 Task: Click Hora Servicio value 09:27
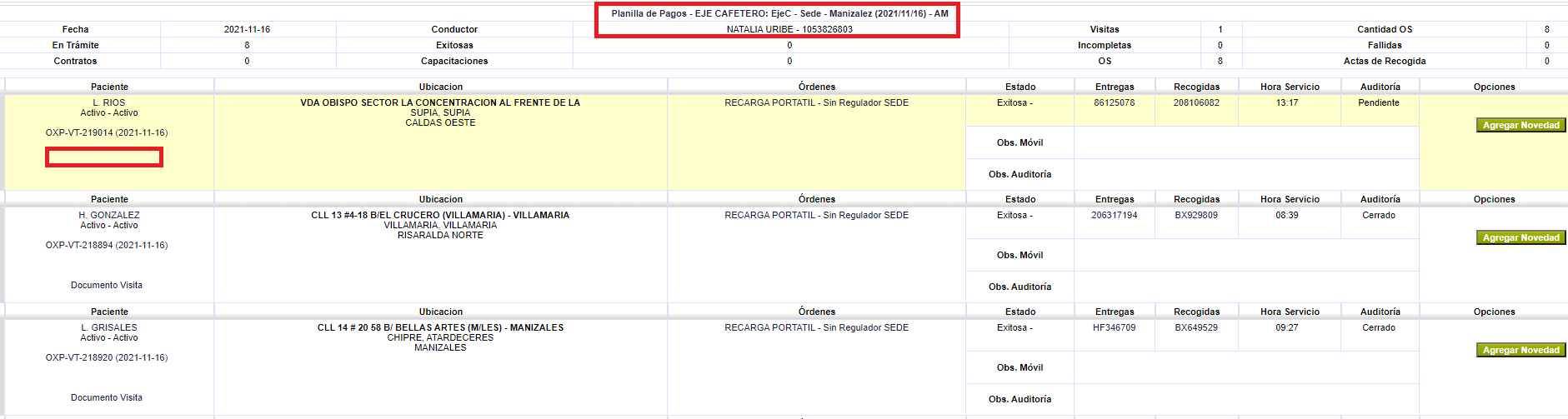[1287, 327]
